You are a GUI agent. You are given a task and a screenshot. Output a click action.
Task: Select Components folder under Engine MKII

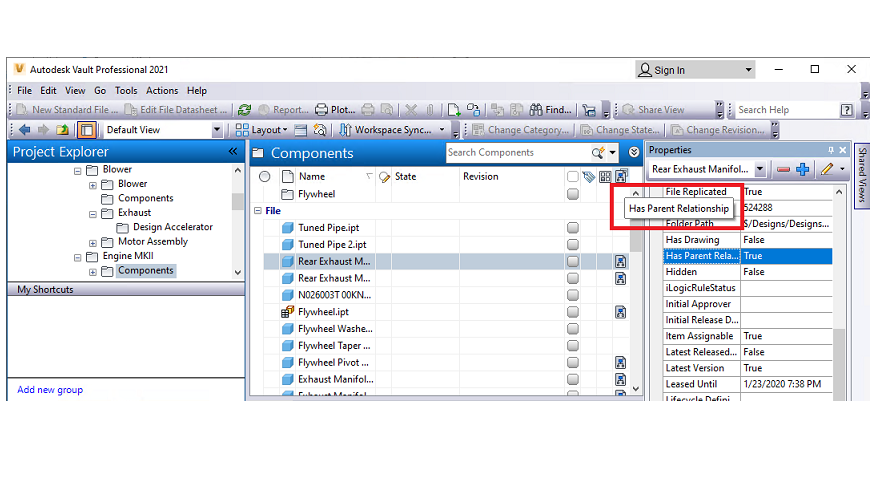(x=146, y=270)
